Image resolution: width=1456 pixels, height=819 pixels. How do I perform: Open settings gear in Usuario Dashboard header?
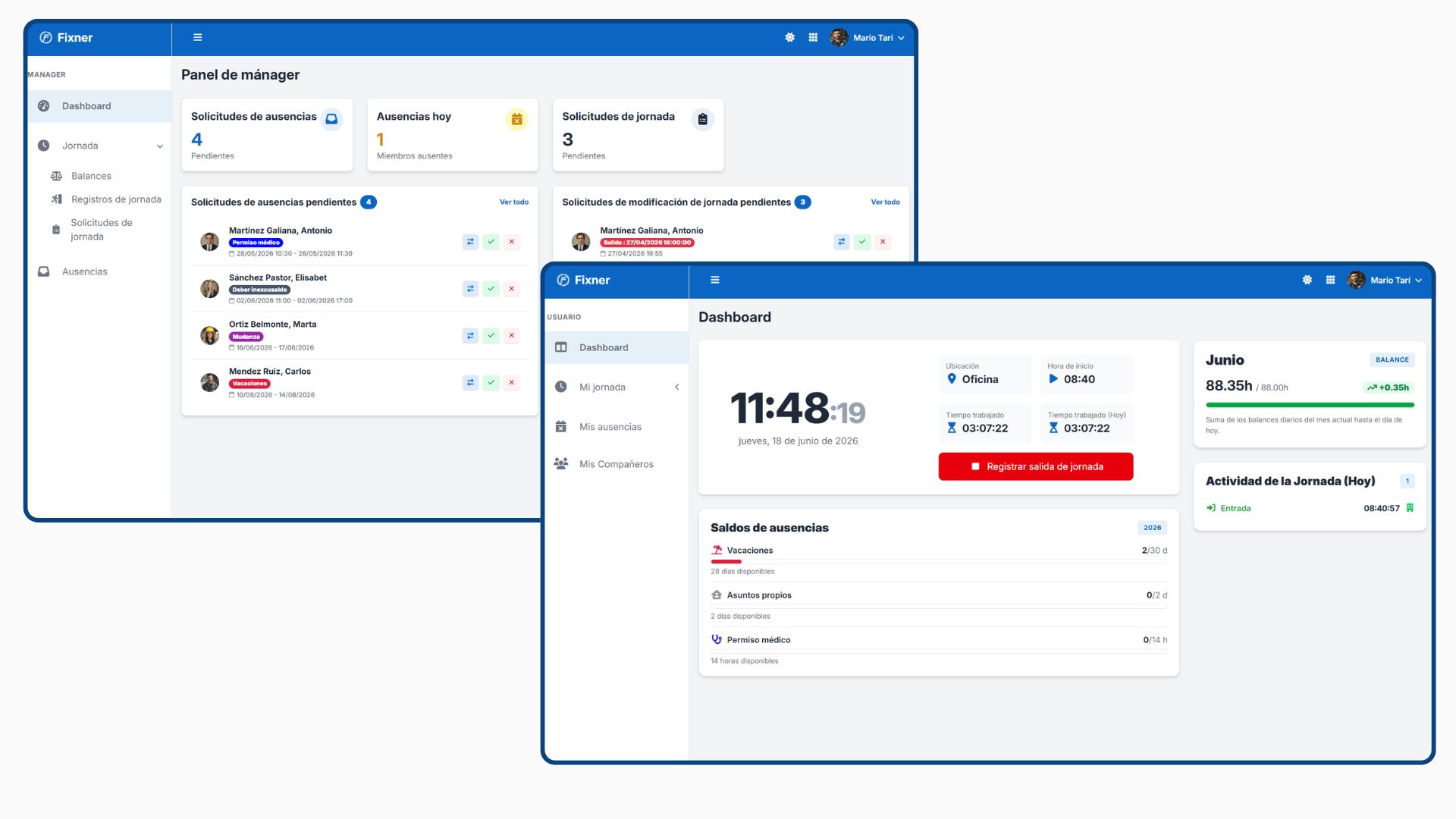[1307, 280]
